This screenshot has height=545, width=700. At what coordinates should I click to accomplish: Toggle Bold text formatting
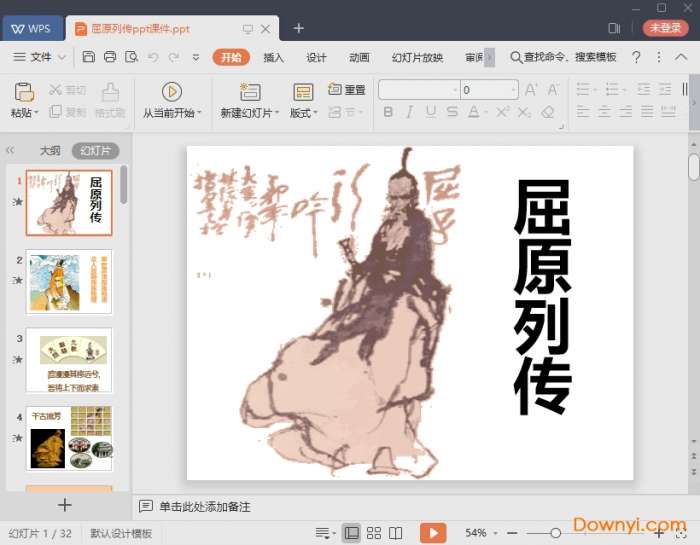pyautogui.click(x=388, y=112)
